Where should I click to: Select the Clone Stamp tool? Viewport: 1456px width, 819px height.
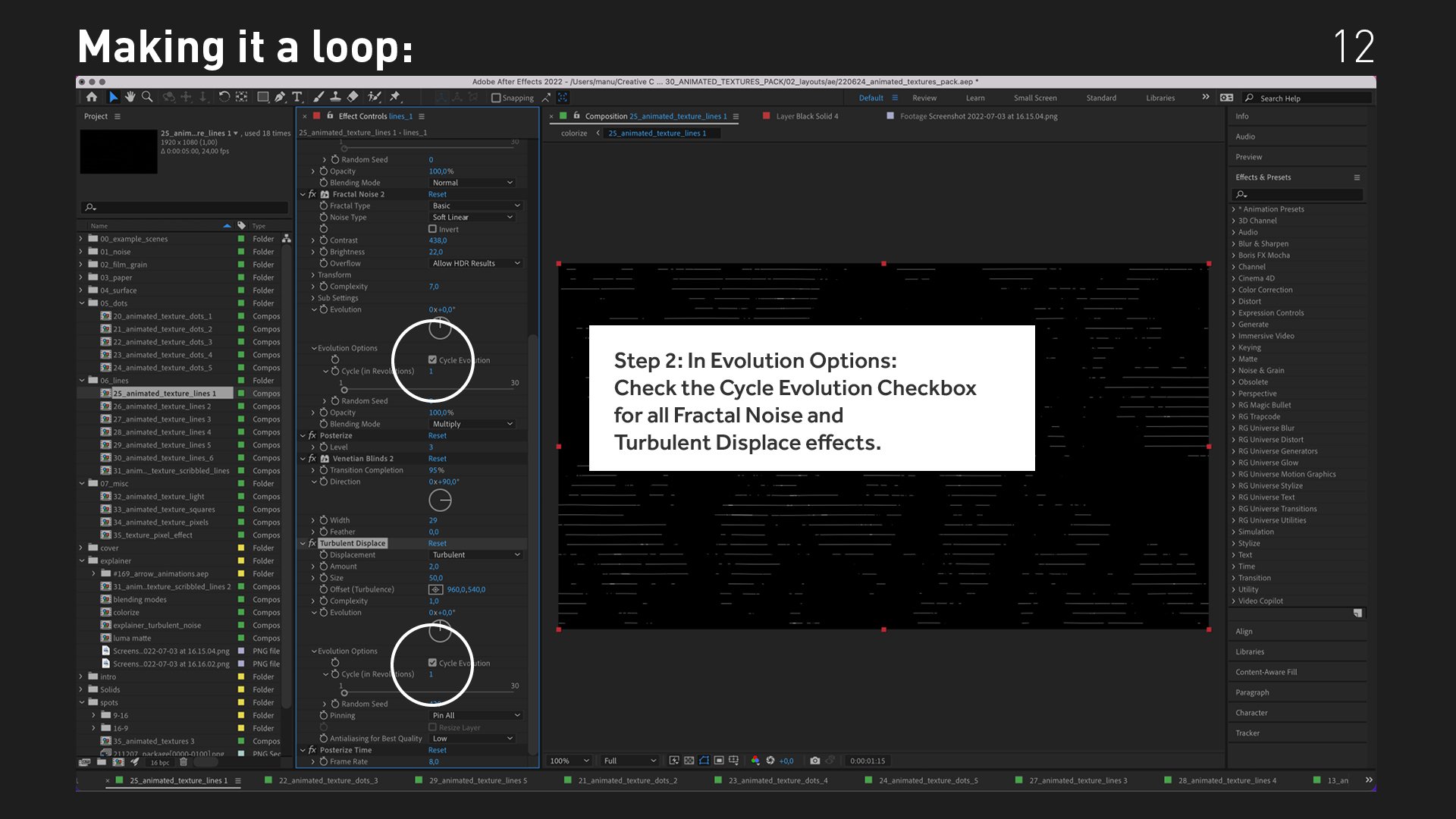[335, 97]
